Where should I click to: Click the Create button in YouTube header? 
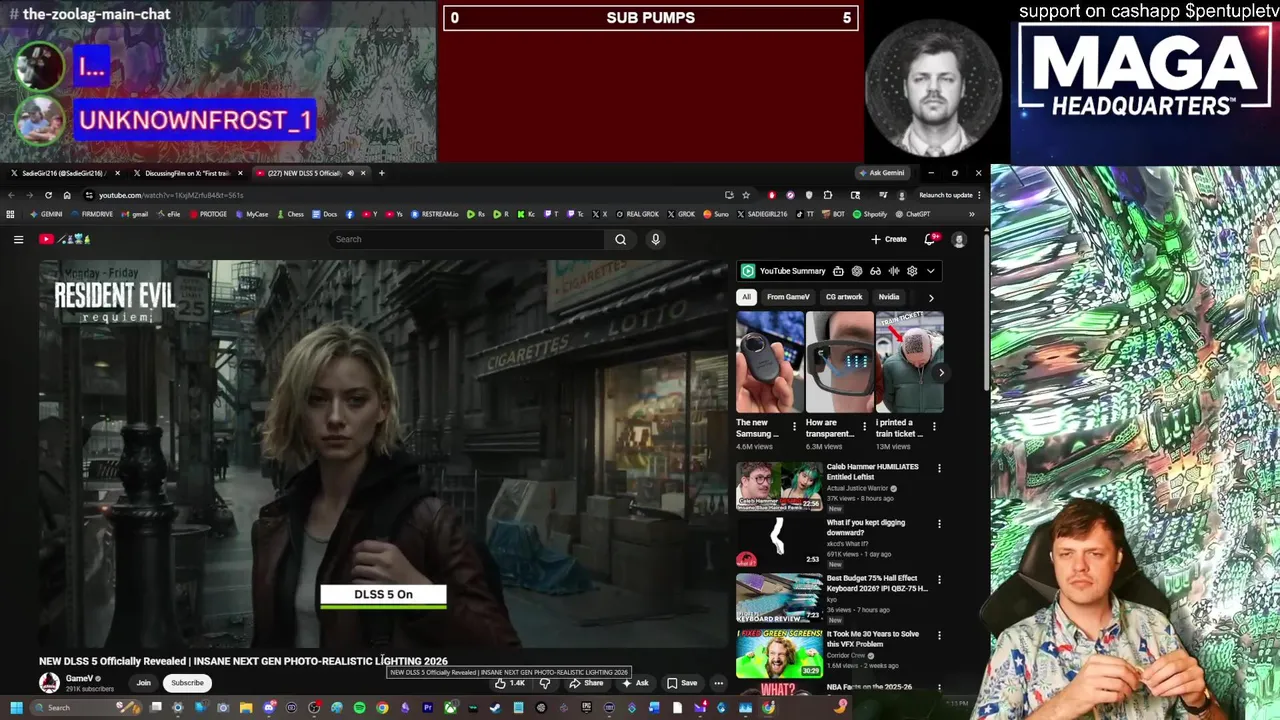(889, 239)
